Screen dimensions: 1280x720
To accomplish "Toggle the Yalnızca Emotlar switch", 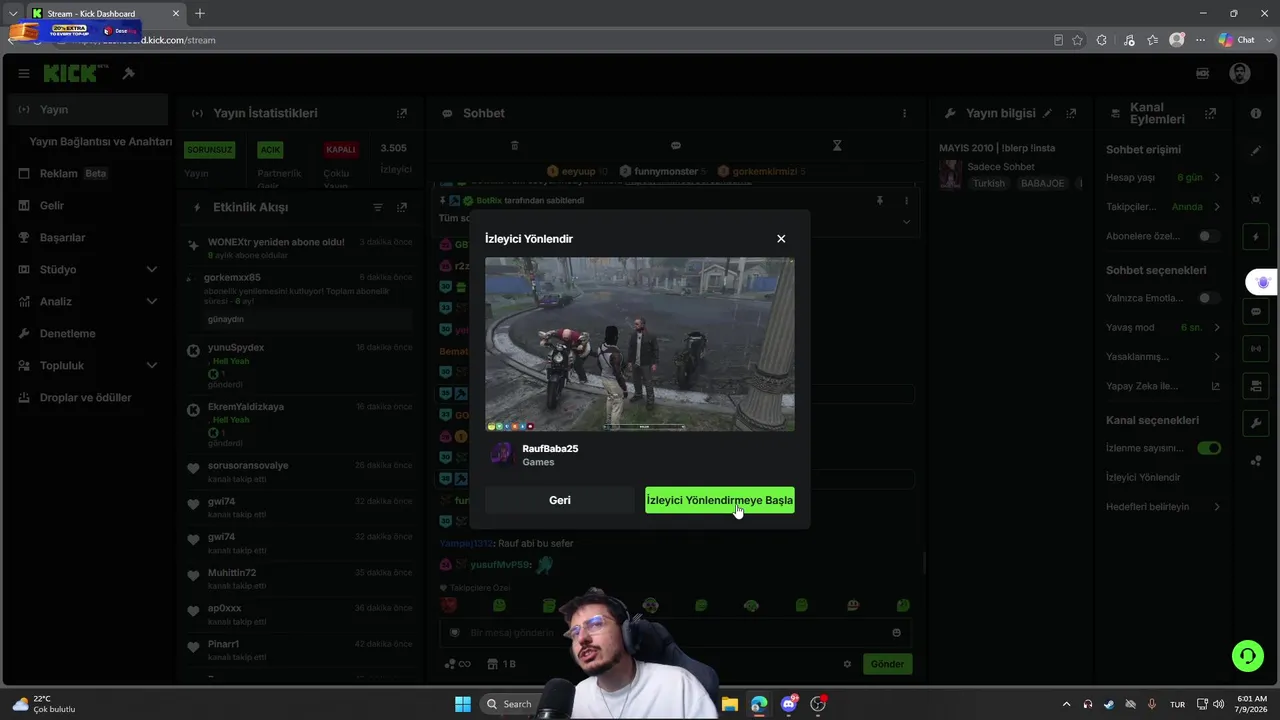I will pyautogui.click(x=1209, y=298).
